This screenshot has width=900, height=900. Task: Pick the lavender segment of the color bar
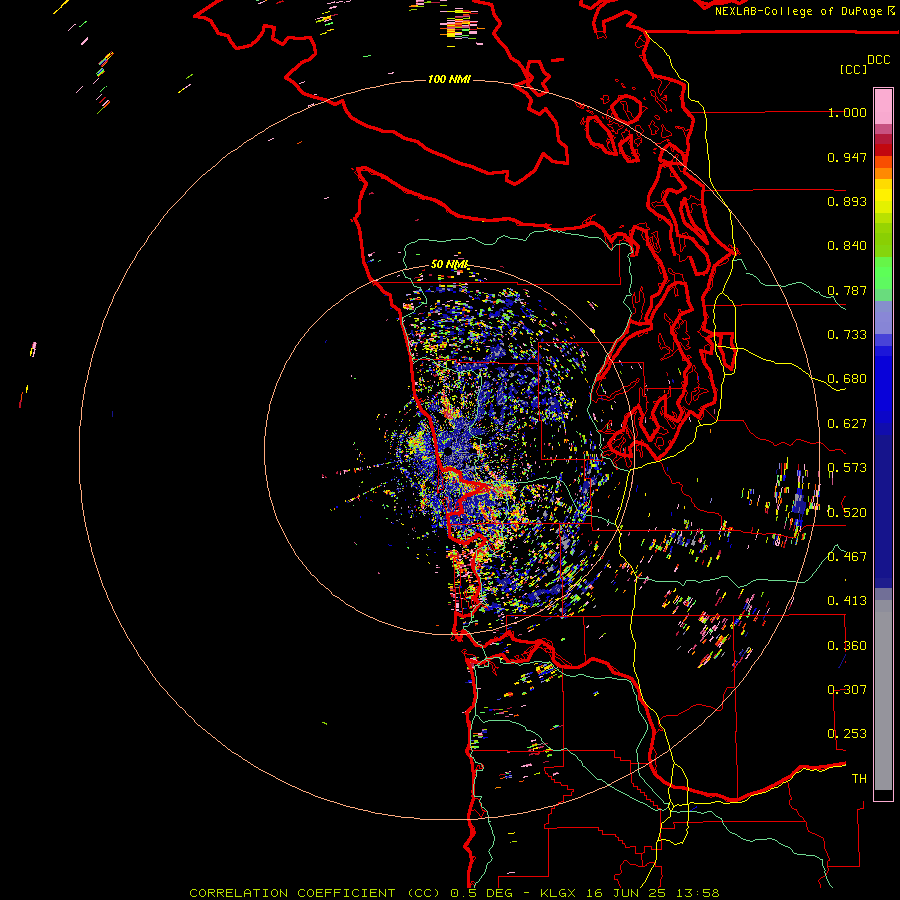[x=883, y=317]
